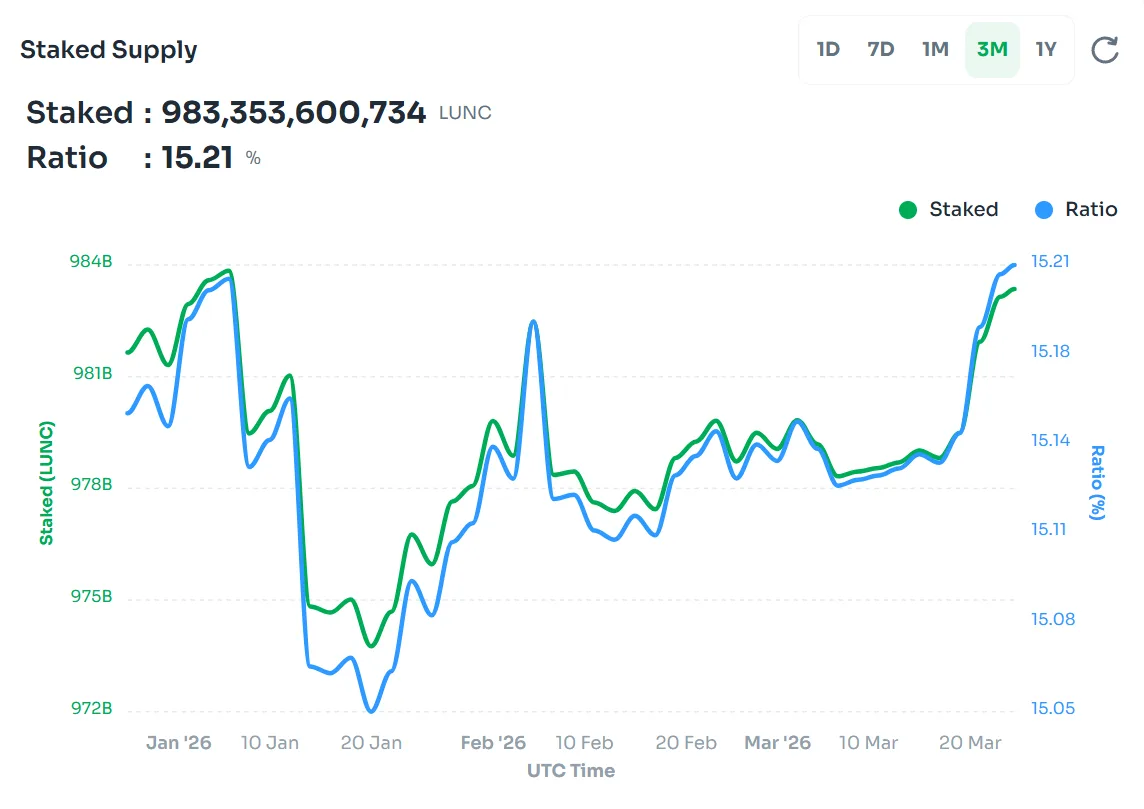Choose the 1M range tab
Viewport: 1144px width, 809px height.
coord(935,49)
